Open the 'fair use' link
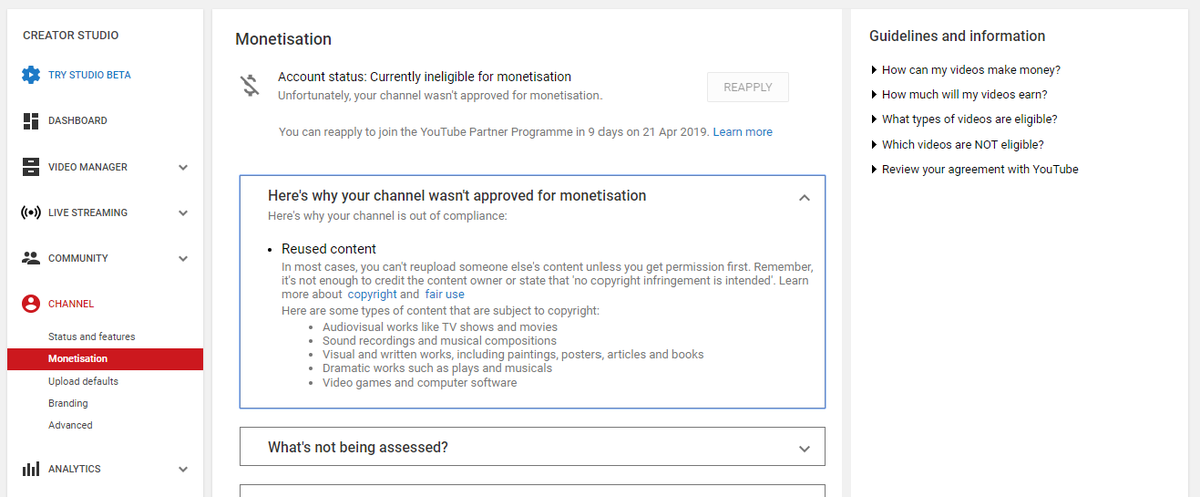Image resolution: width=1200 pixels, height=497 pixels. [x=445, y=295]
